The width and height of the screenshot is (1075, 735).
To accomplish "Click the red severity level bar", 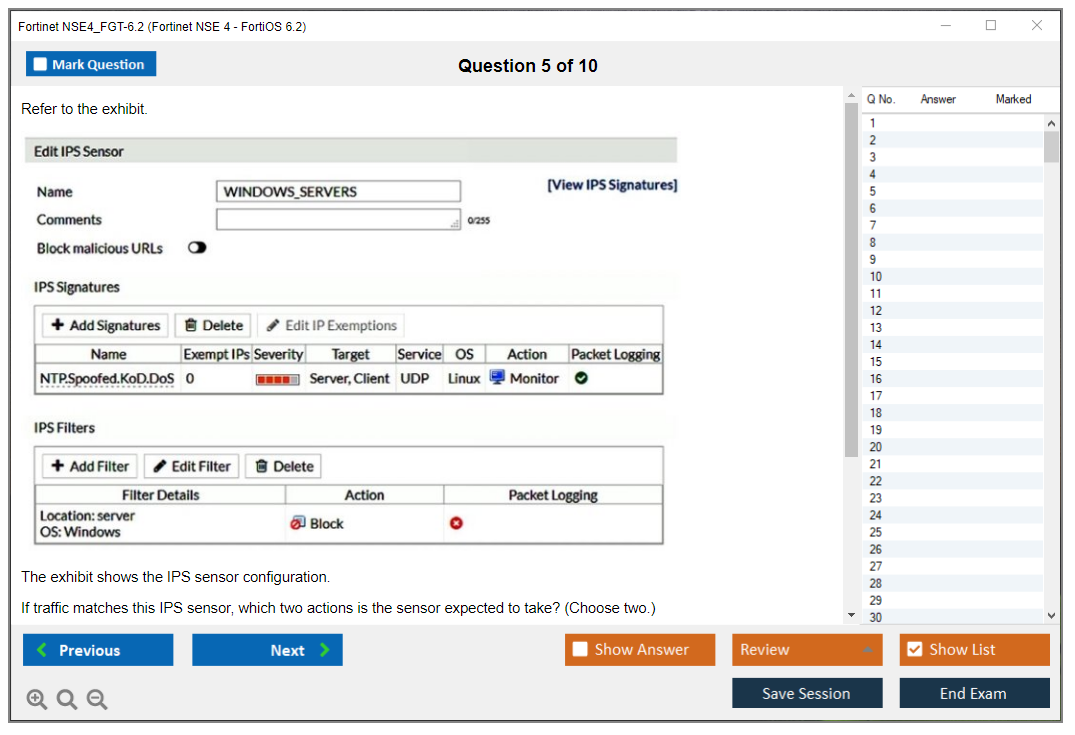I will (x=277, y=380).
